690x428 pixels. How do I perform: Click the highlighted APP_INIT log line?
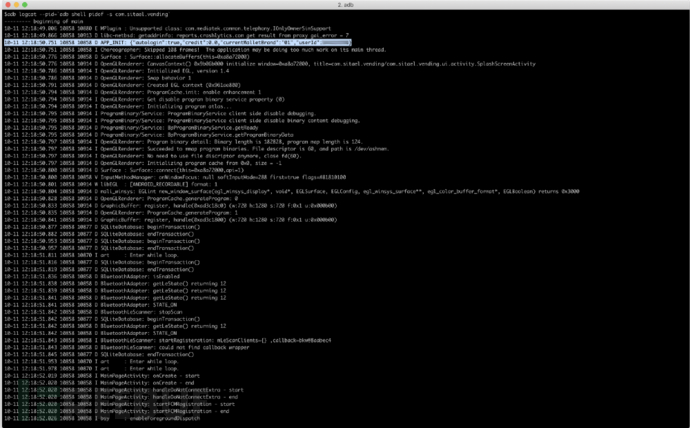pos(178,43)
